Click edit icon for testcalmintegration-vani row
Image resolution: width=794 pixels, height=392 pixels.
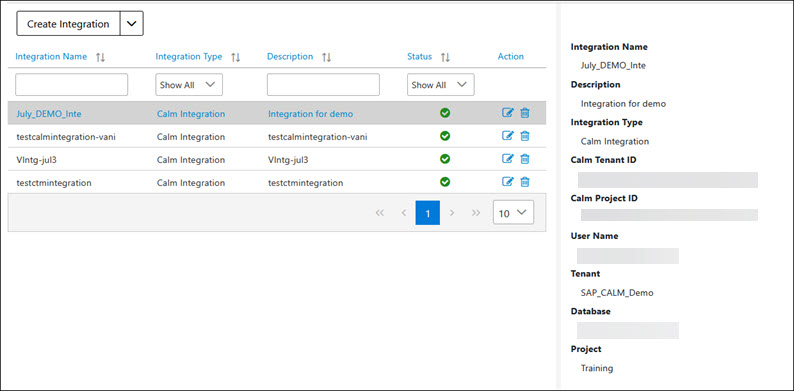coord(507,136)
